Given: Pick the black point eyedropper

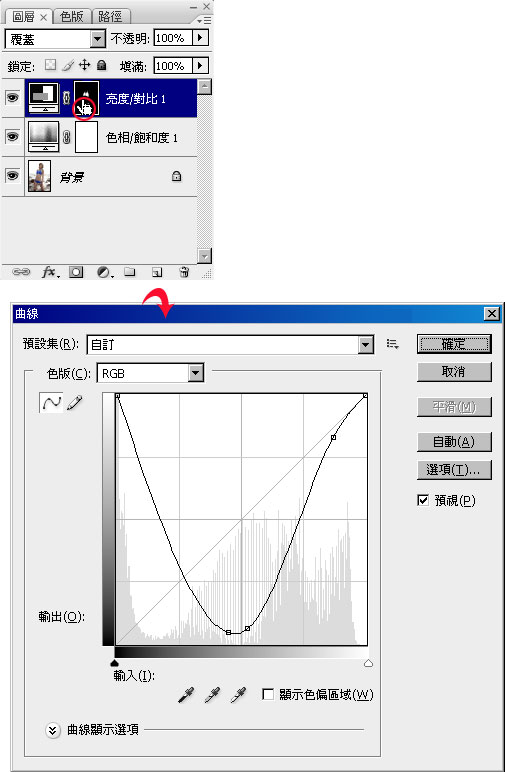Looking at the screenshot, I should click(x=186, y=695).
